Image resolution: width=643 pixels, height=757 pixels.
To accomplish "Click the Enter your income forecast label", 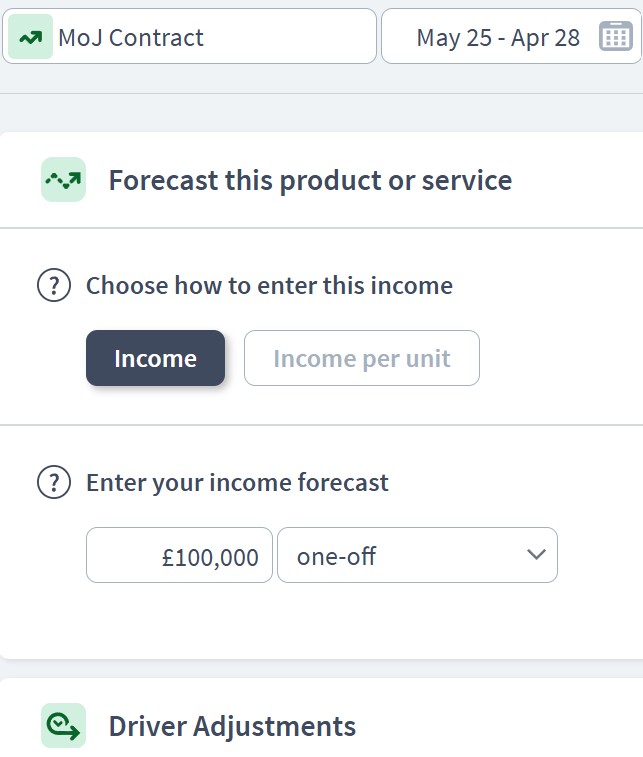I will (237, 483).
